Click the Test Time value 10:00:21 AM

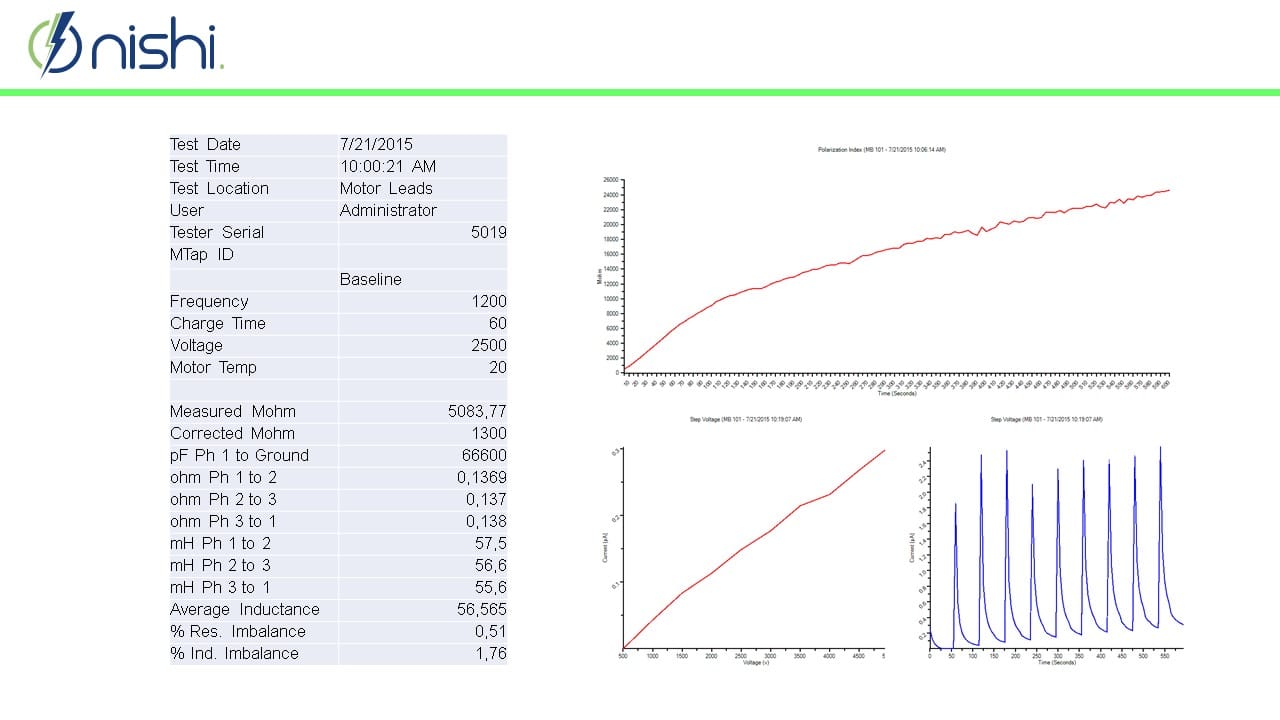[388, 167]
